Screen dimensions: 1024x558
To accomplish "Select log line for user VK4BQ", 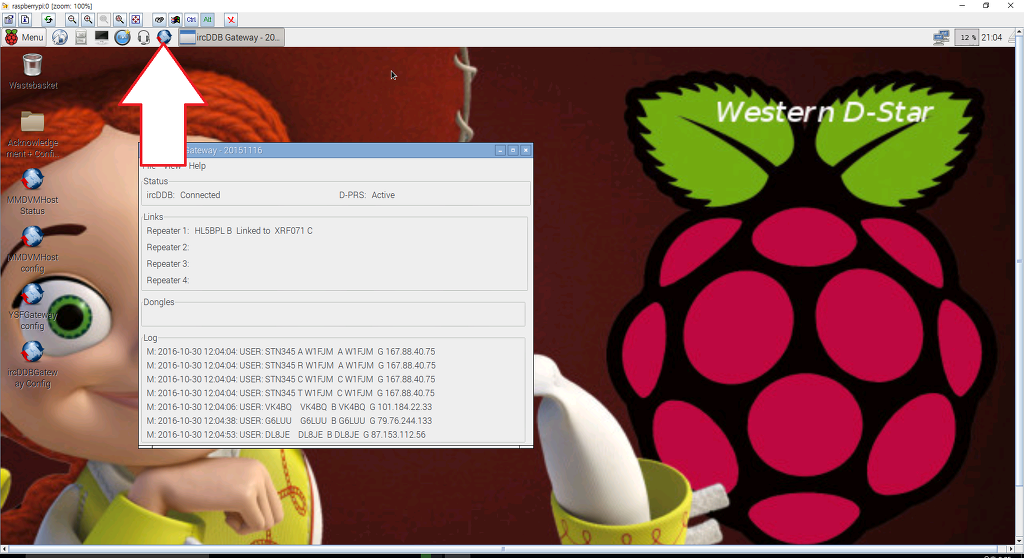I will point(289,406).
